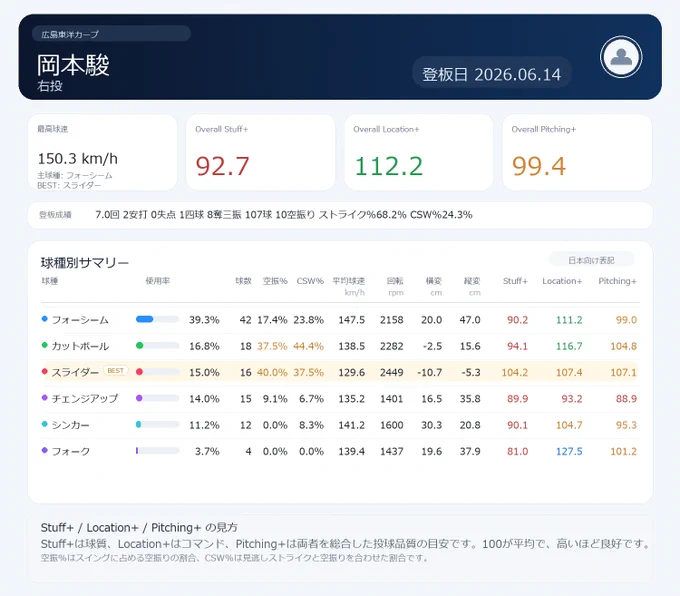Viewport: 680px width, 596px height.
Task: Click the 39.3% usage value
Action: click(204, 320)
